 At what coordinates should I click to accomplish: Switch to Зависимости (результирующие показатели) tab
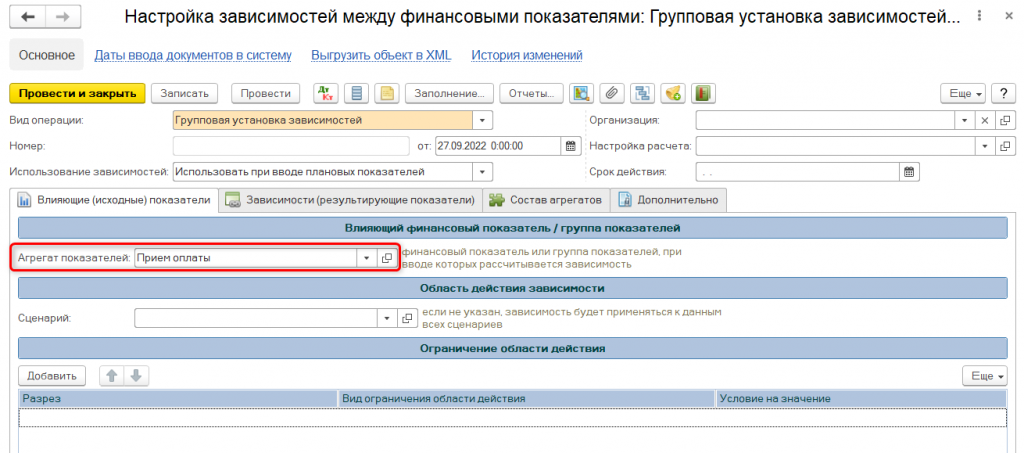pyautogui.click(x=350, y=200)
